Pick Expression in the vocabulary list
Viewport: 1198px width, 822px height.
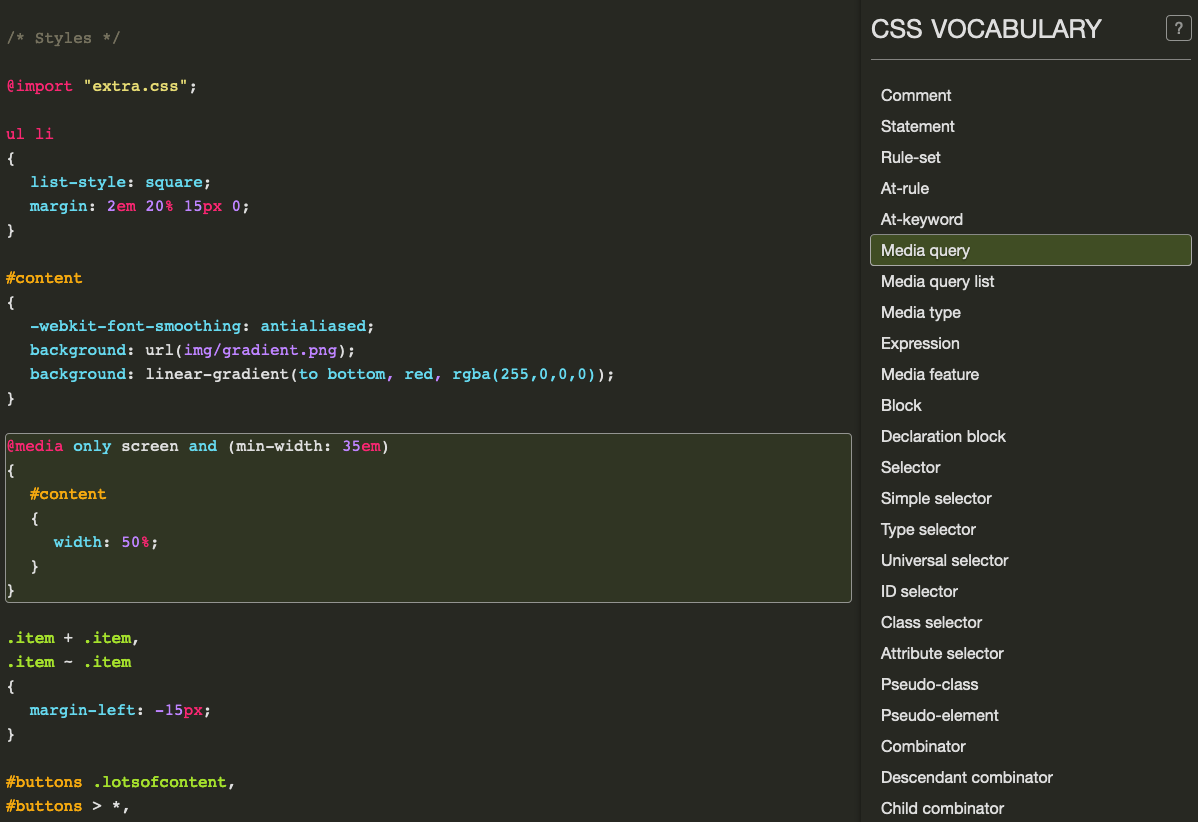919,344
